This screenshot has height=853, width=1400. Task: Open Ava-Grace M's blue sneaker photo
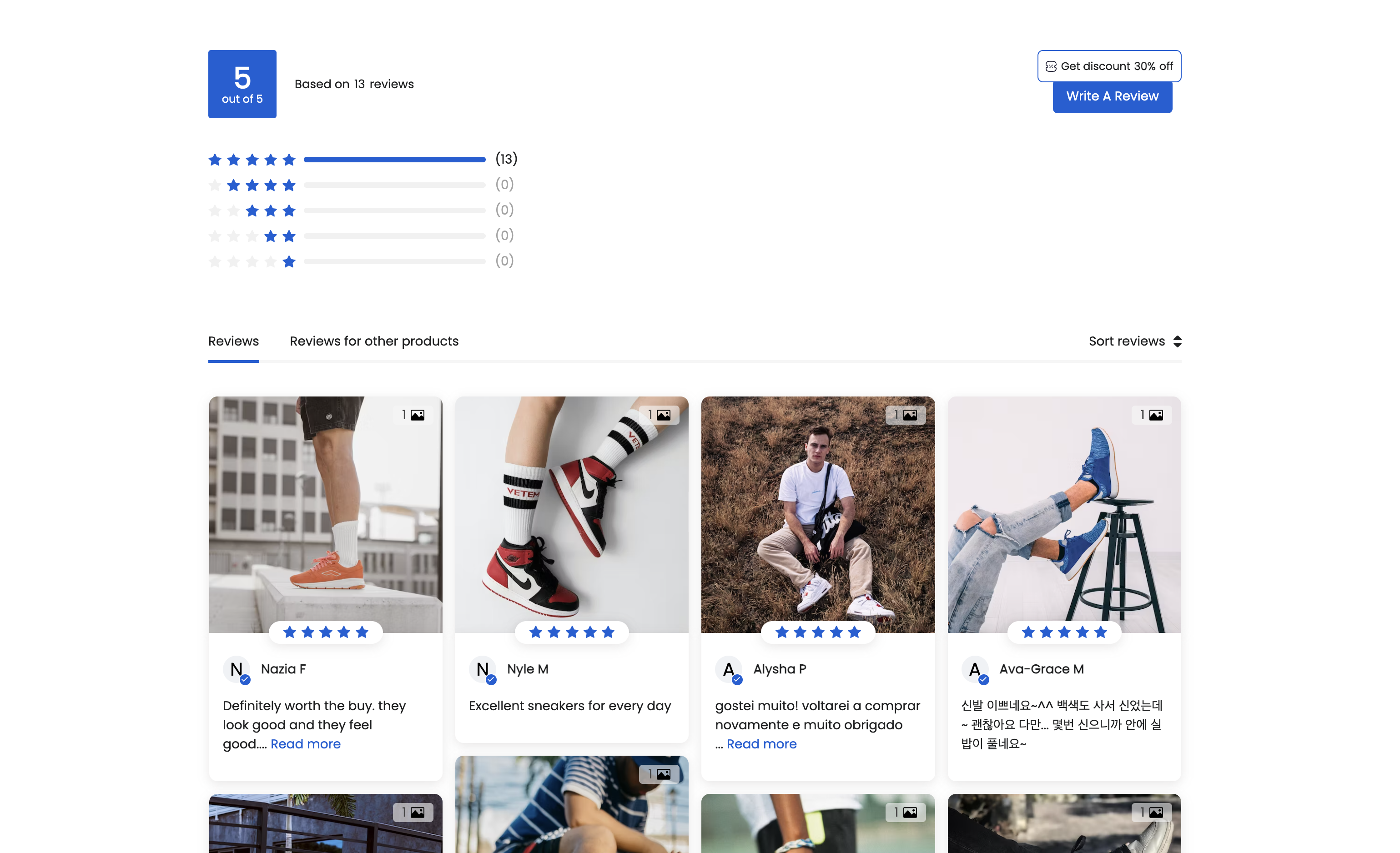pyautogui.click(x=1064, y=515)
